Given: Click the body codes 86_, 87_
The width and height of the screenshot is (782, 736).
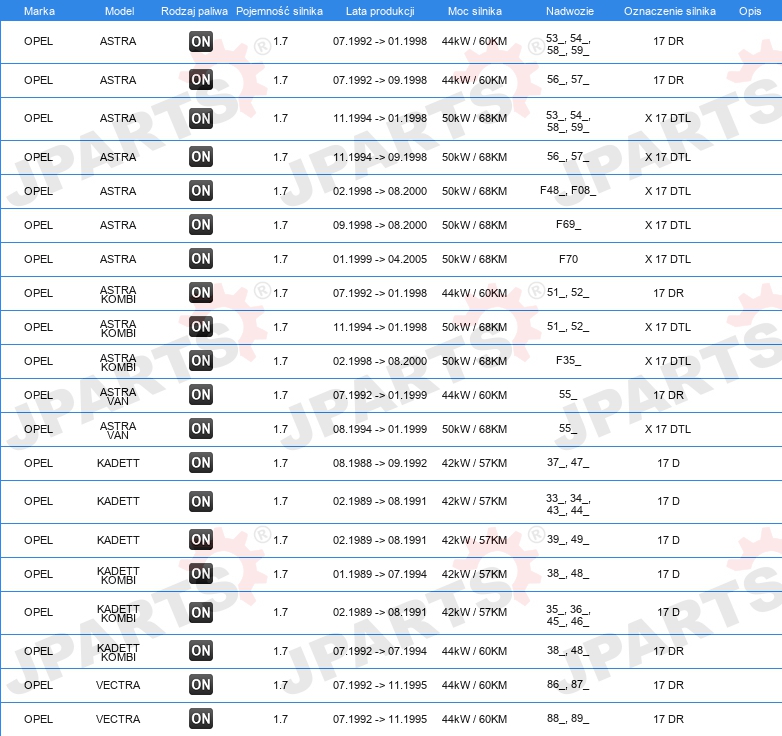Looking at the screenshot, I should [568, 685].
